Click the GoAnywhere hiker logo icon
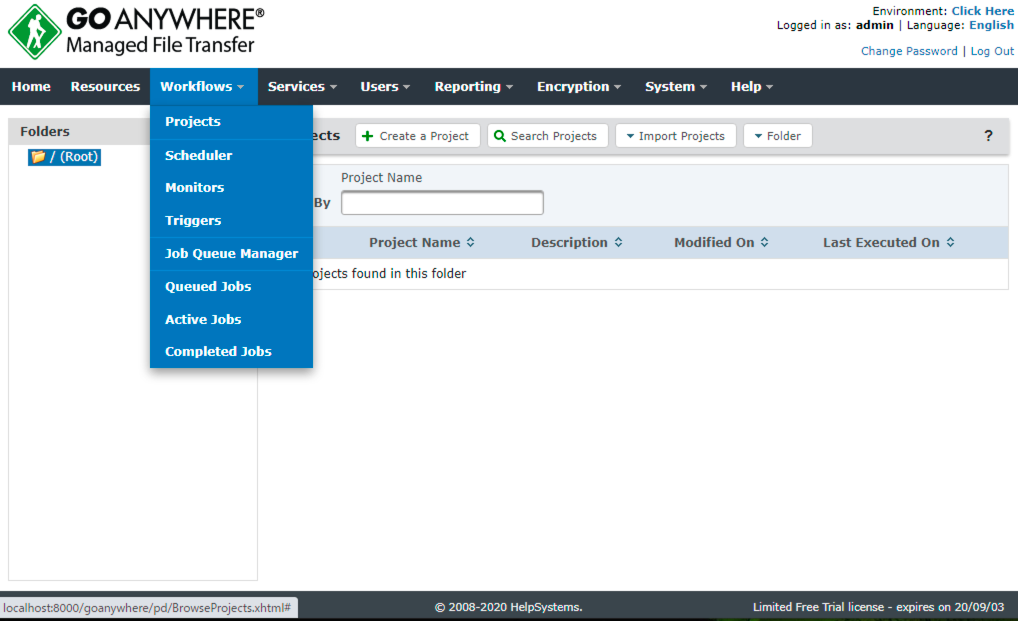This screenshot has height=621, width=1018. (34, 32)
